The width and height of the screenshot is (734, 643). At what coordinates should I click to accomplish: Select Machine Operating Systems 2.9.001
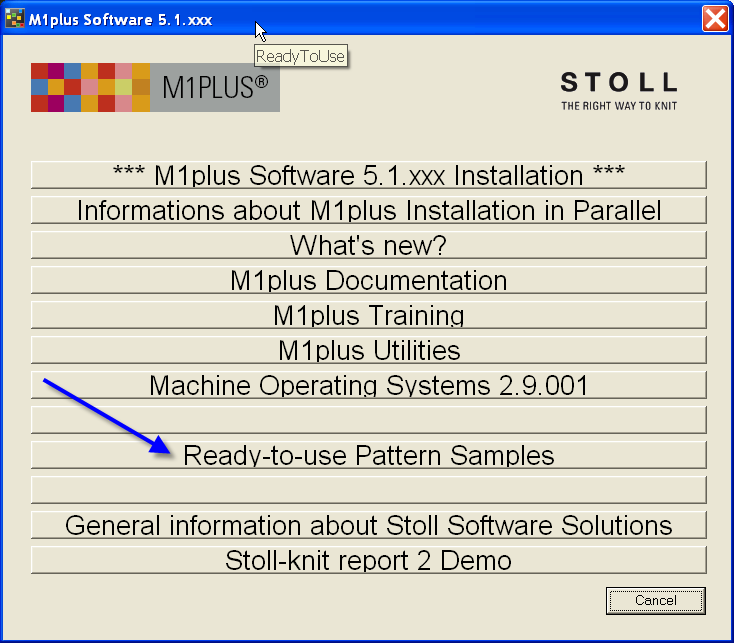(x=368, y=385)
